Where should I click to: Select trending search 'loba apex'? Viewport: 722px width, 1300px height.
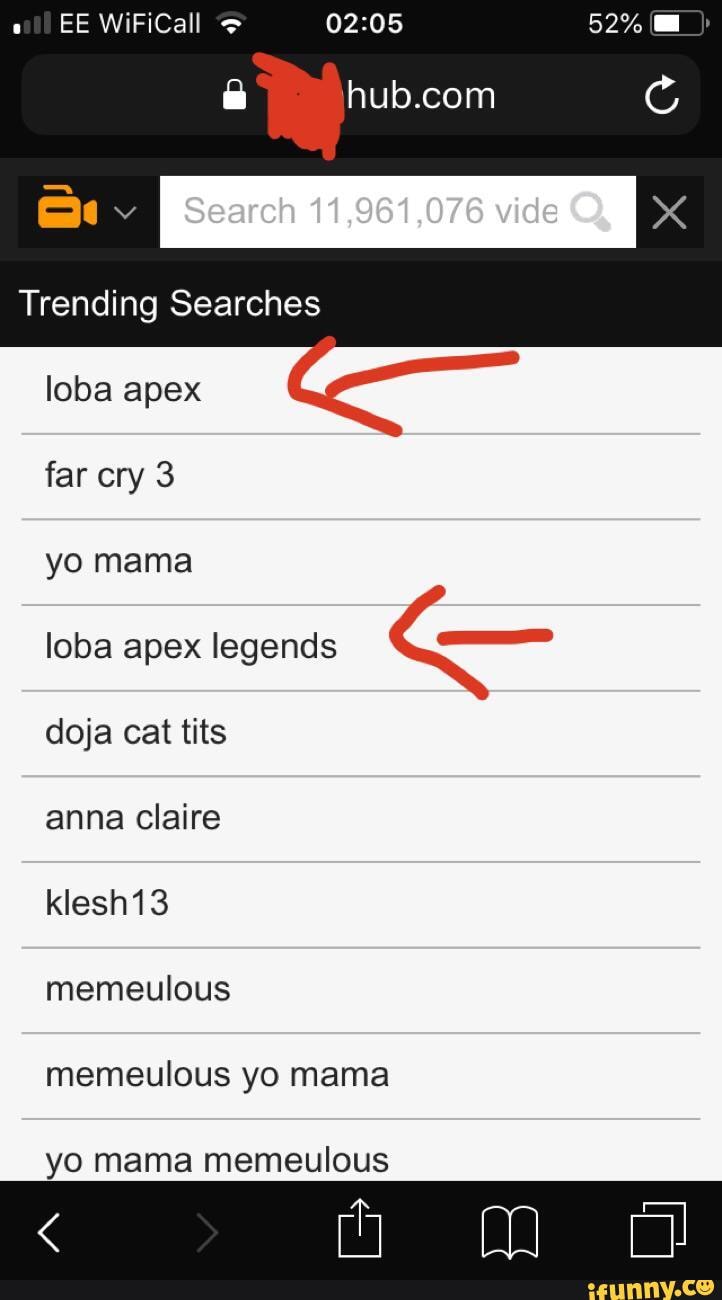pos(360,391)
